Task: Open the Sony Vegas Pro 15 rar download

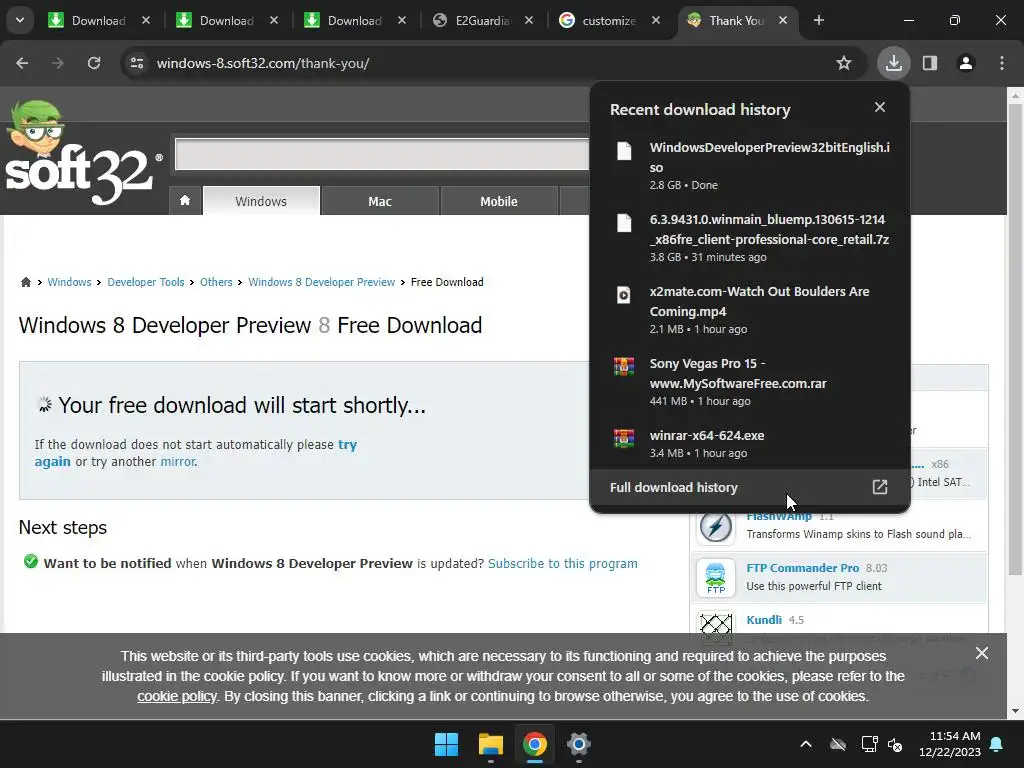Action: (x=750, y=381)
